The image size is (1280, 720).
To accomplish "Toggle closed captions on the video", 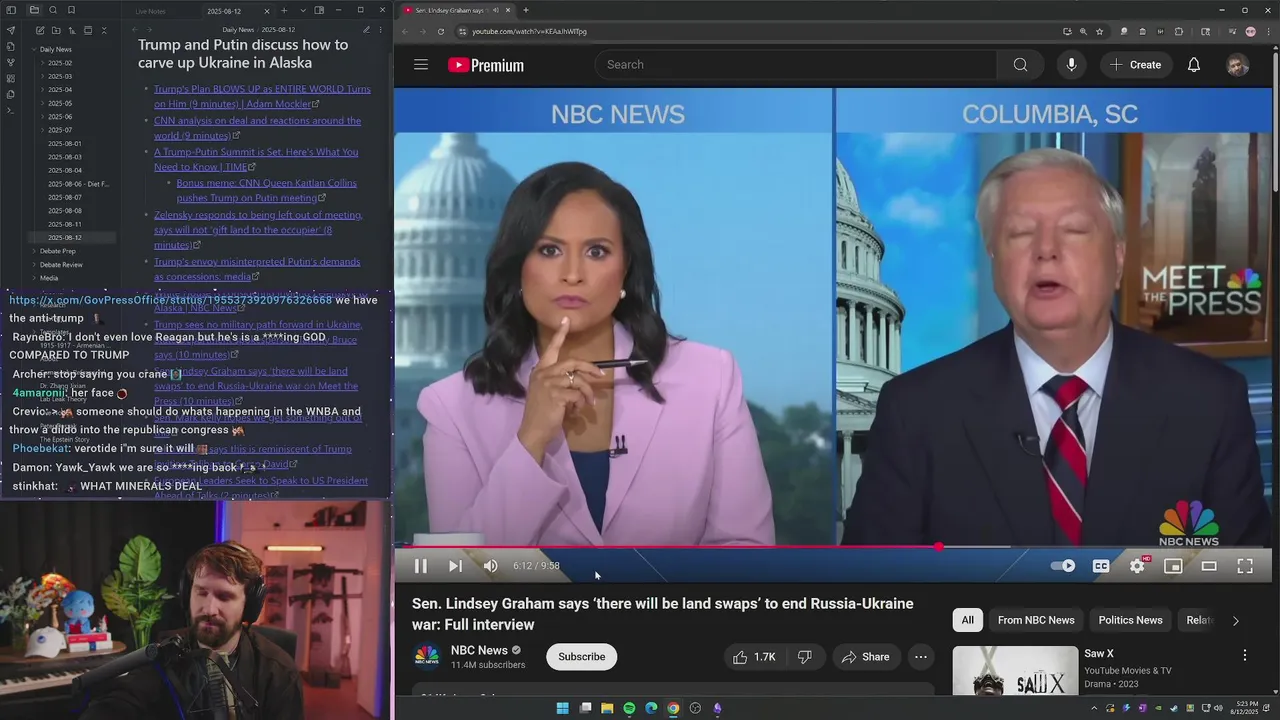I will (1101, 566).
